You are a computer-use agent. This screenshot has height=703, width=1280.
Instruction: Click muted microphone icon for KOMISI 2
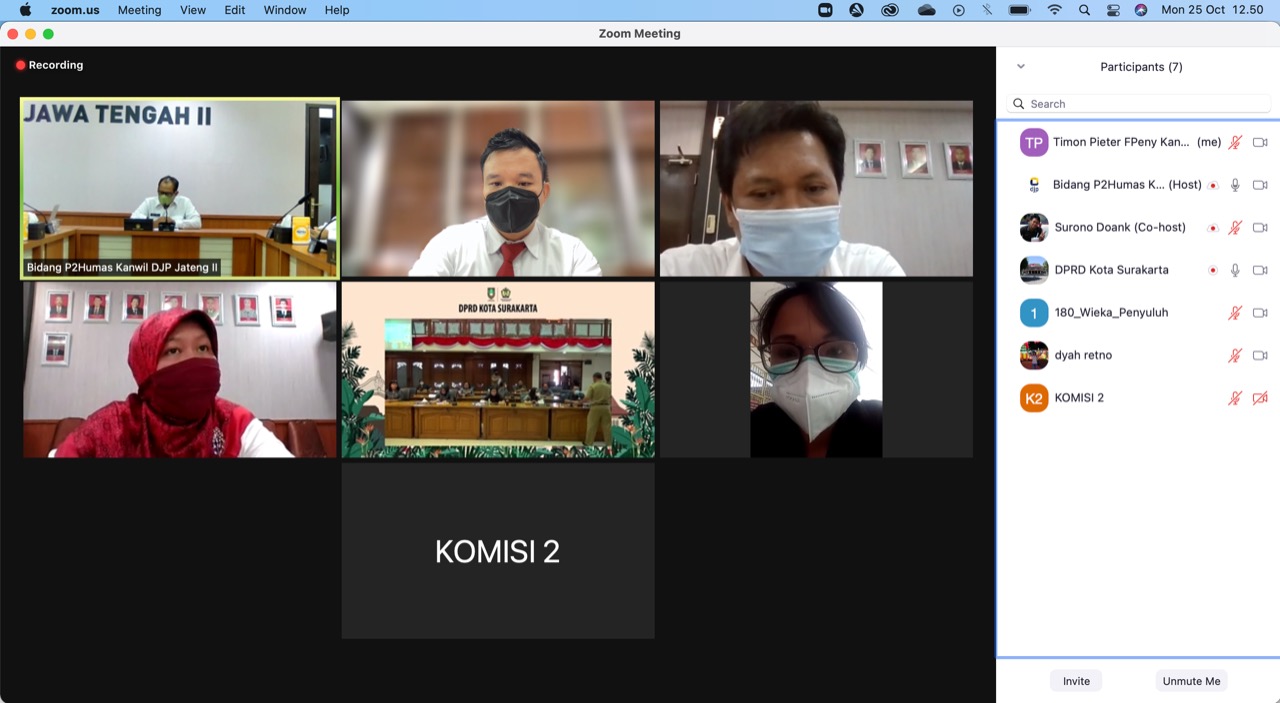(1235, 398)
